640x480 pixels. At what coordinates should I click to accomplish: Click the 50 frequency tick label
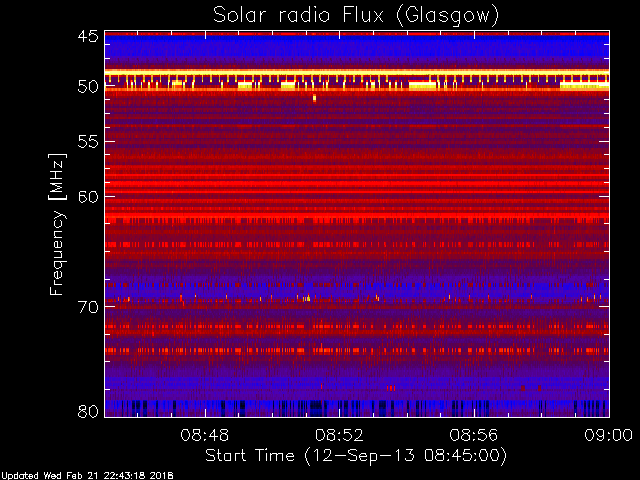click(88, 87)
